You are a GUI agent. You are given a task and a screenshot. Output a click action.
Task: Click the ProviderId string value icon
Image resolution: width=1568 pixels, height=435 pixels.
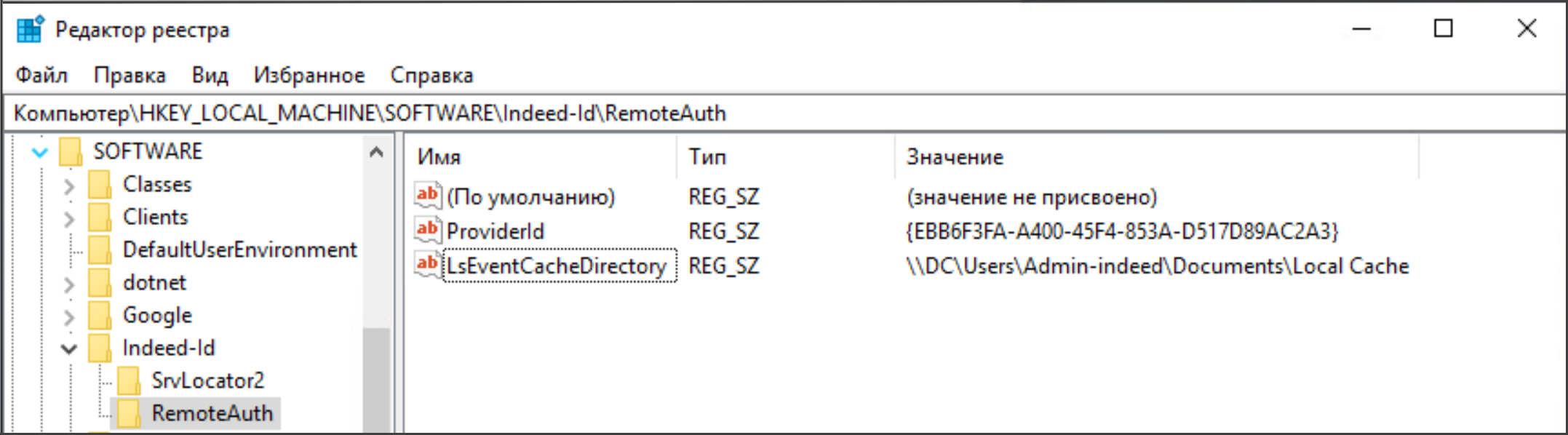427,231
